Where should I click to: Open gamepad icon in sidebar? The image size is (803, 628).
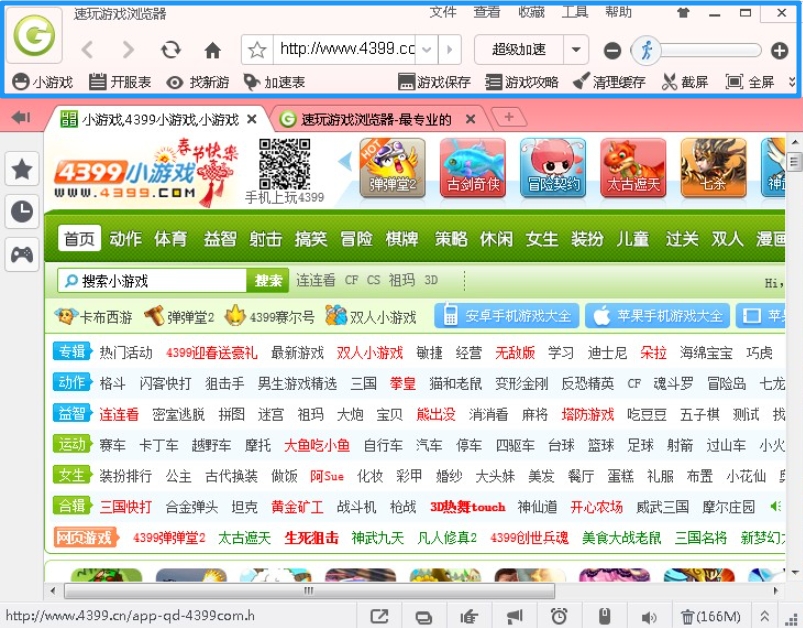point(22,254)
